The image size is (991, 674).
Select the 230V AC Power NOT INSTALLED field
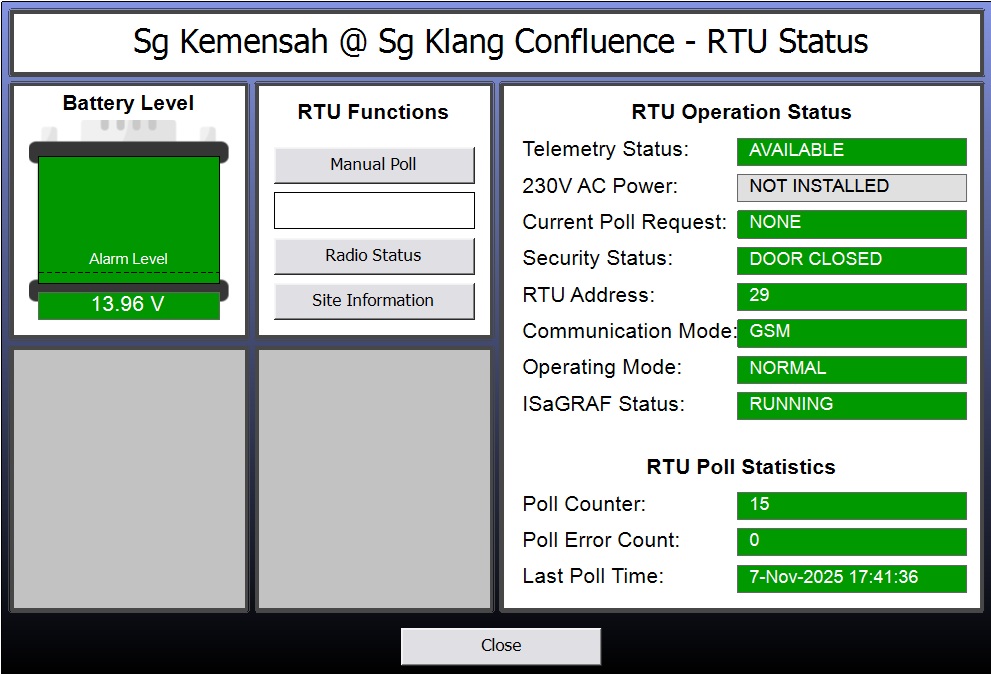(x=851, y=187)
